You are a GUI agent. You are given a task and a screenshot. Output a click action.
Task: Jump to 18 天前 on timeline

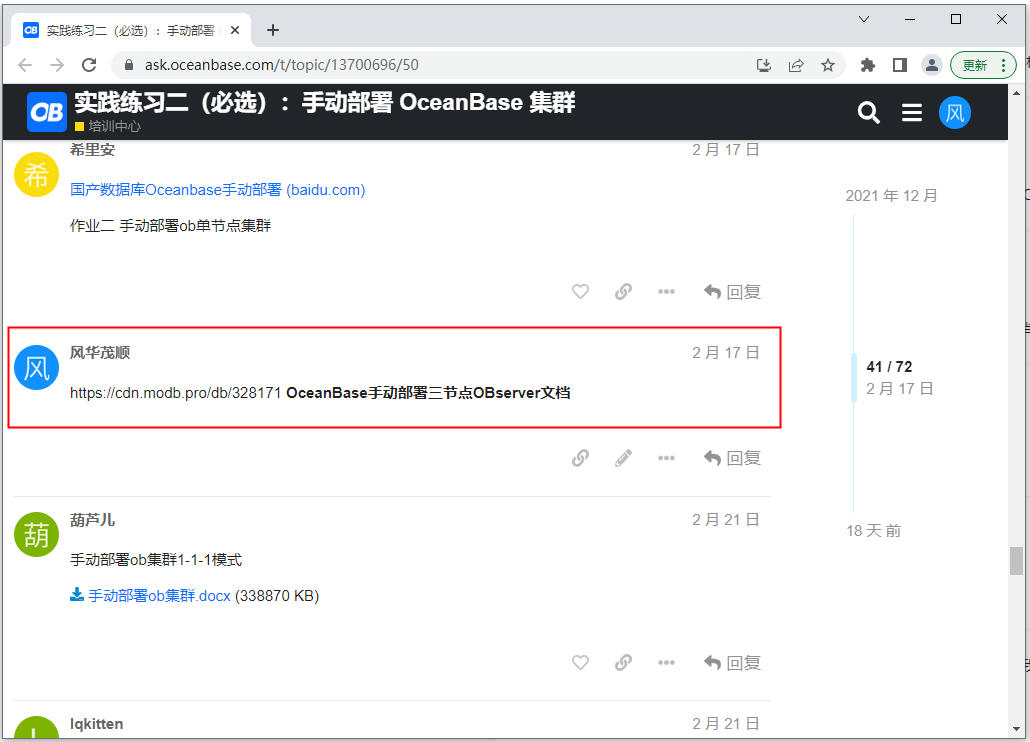[x=873, y=531]
